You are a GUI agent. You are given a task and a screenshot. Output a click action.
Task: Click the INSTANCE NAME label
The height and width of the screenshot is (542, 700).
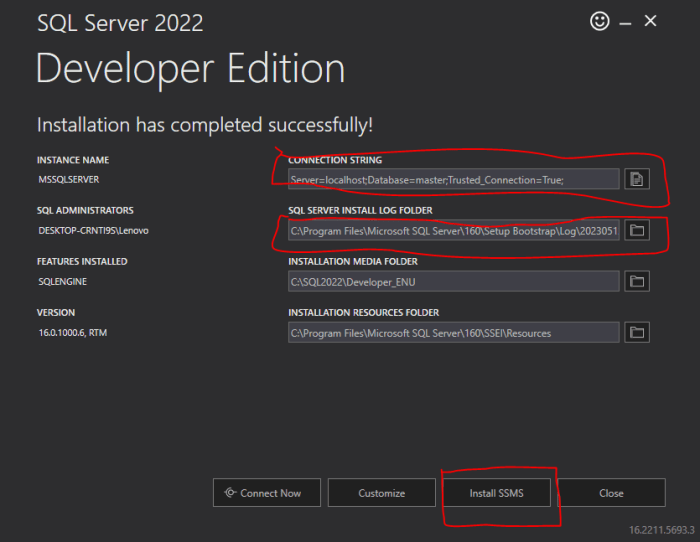pos(73,160)
